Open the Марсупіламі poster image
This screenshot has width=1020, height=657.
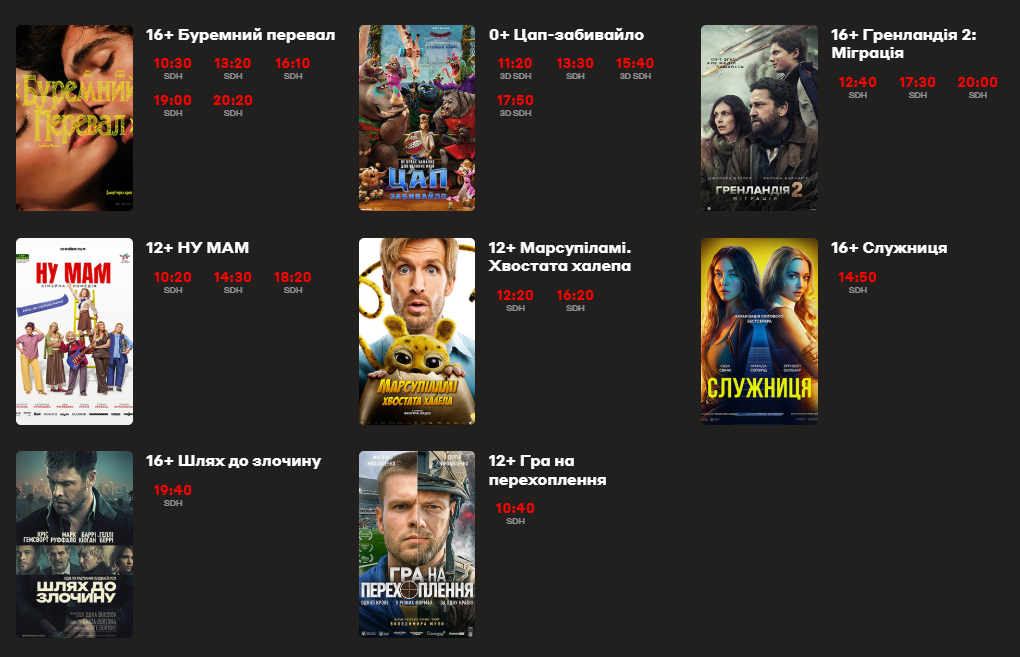click(x=417, y=331)
